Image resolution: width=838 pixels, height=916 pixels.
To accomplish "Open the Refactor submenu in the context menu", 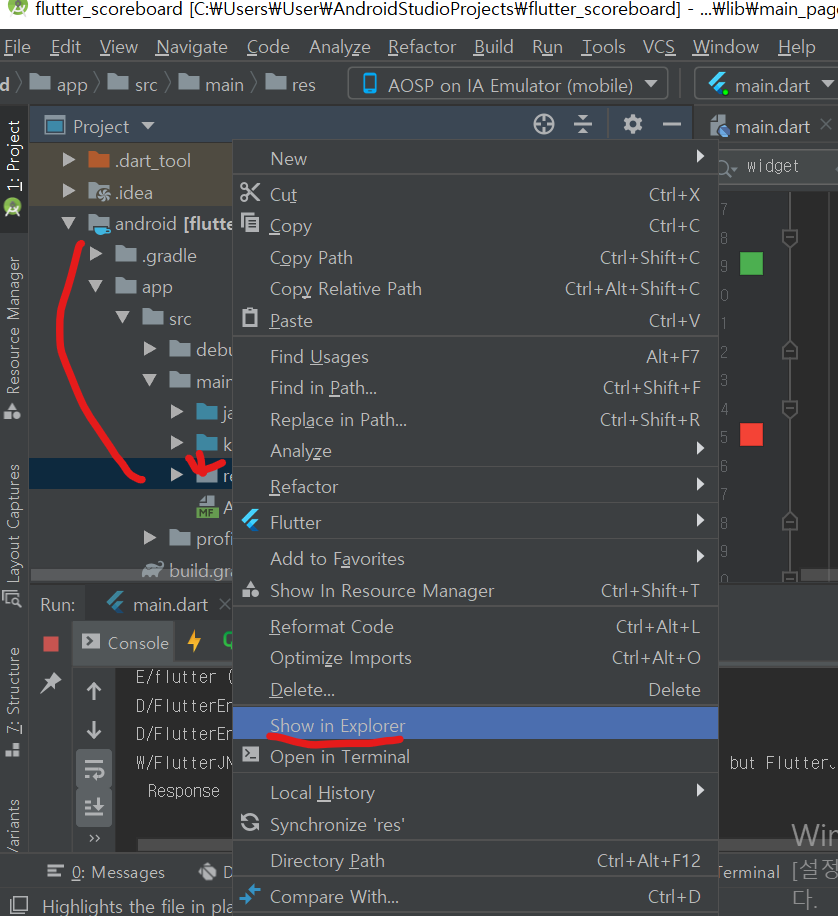I will pyautogui.click(x=475, y=486).
